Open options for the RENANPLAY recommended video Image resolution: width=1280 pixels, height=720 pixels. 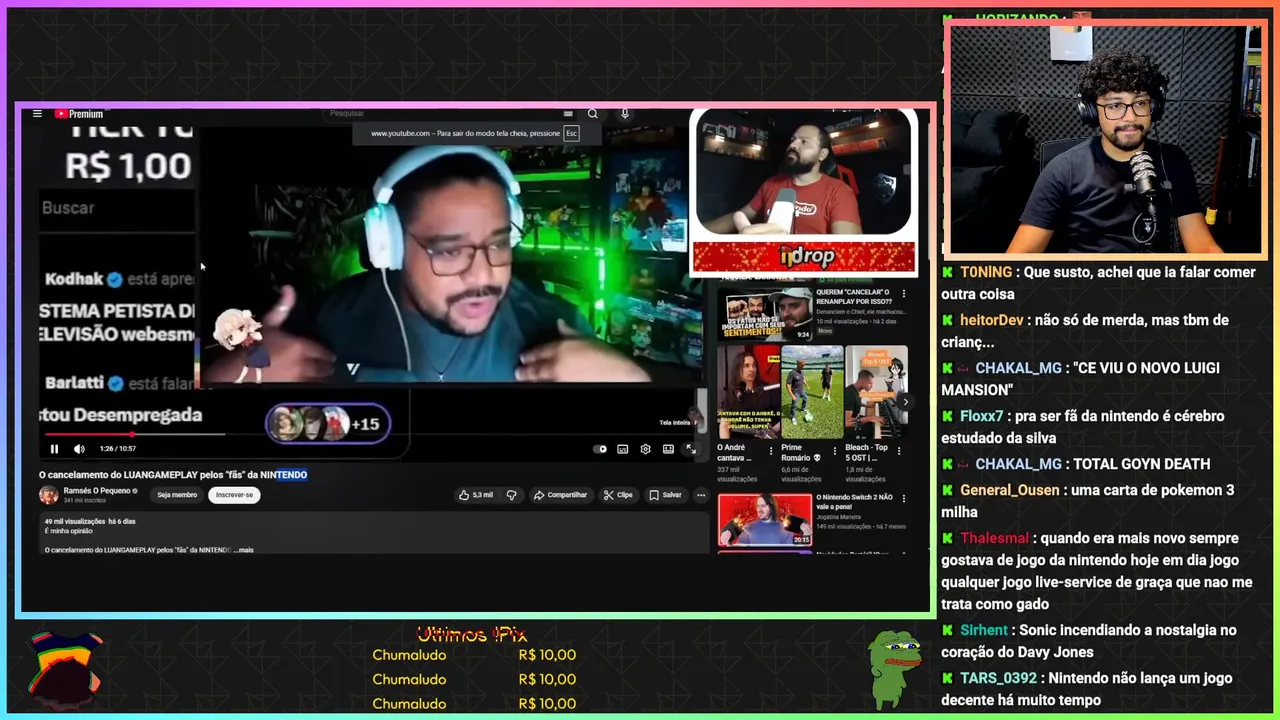(904, 294)
